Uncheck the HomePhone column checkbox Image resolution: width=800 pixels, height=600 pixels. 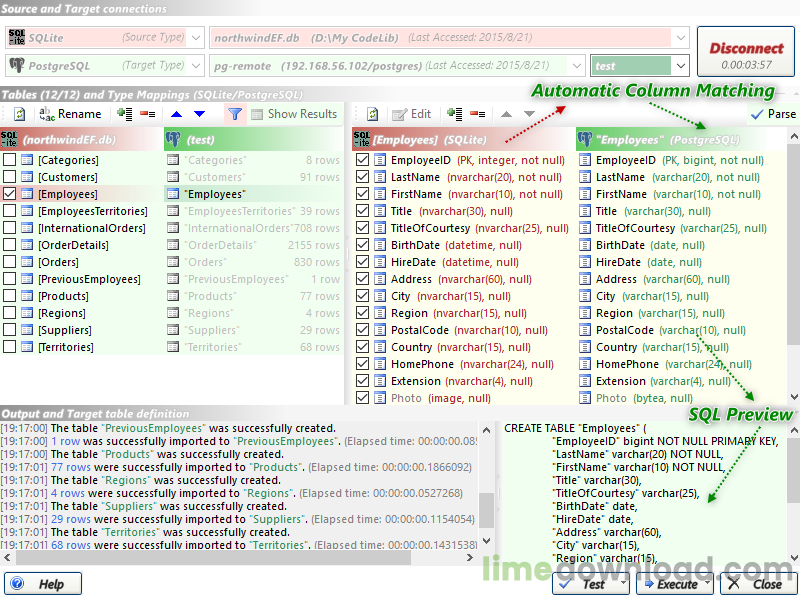[x=362, y=364]
